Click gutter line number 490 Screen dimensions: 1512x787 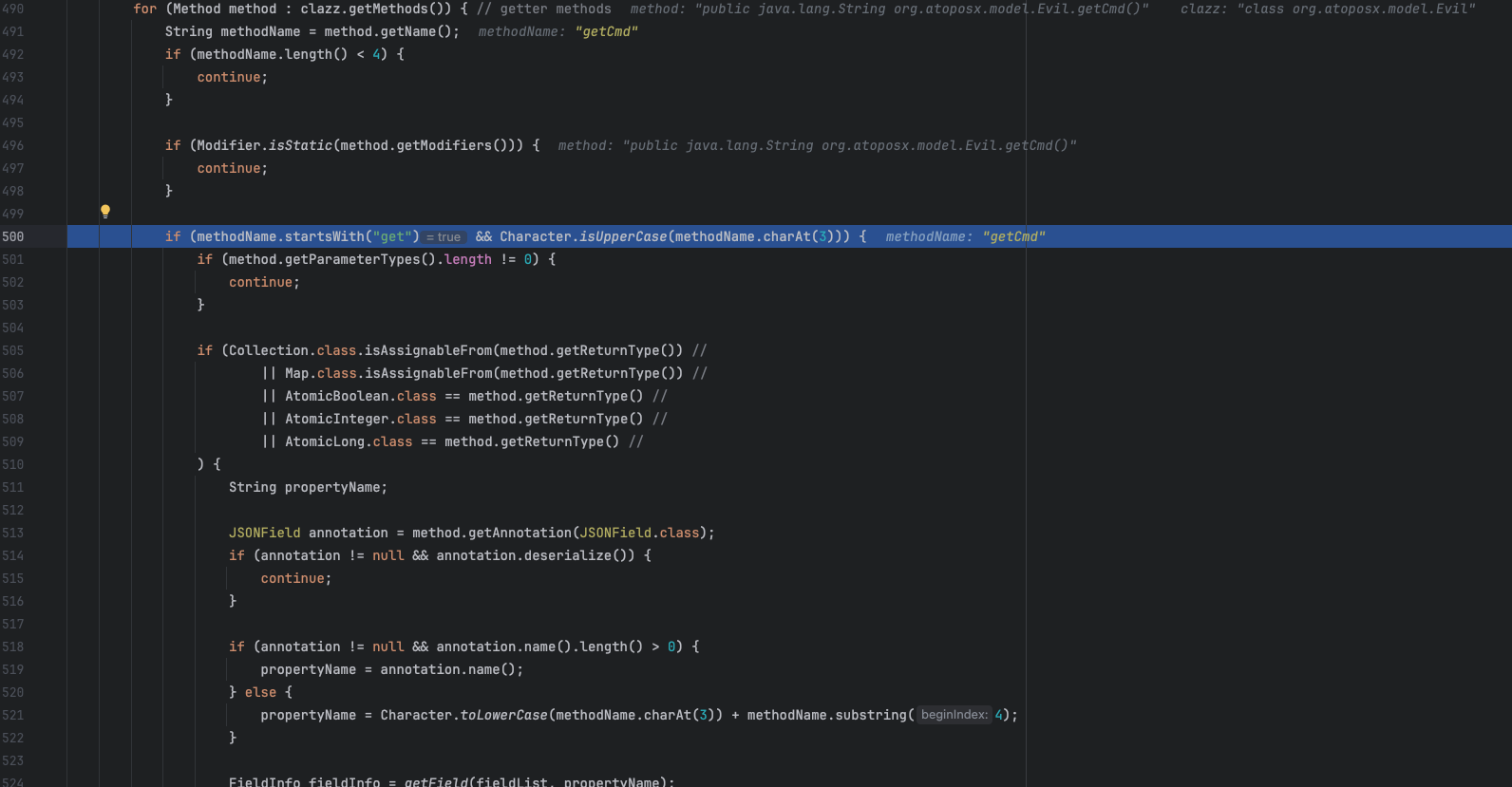pyautogui.click(x=13, y=9)
